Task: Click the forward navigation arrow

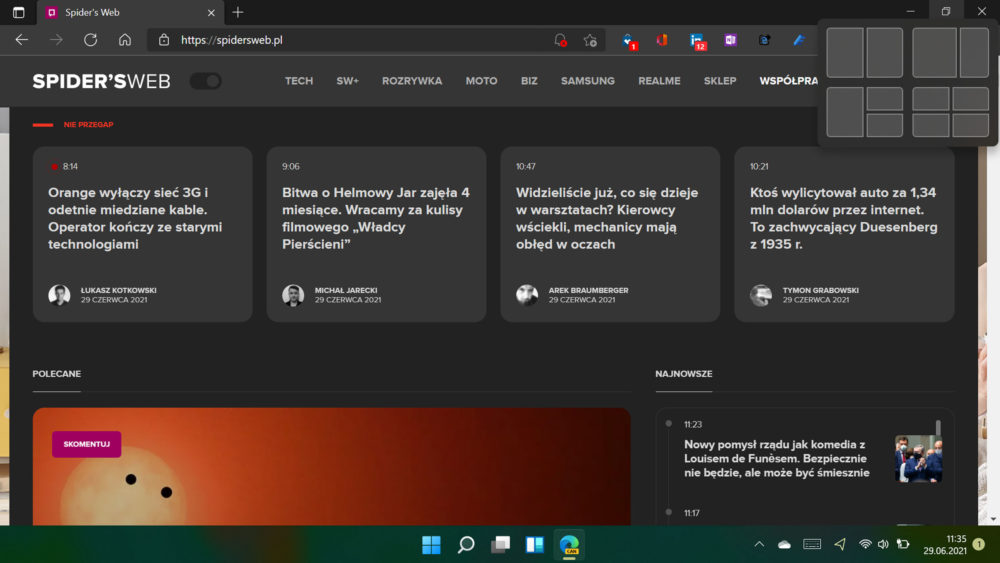Action: (x=56, y=40)
